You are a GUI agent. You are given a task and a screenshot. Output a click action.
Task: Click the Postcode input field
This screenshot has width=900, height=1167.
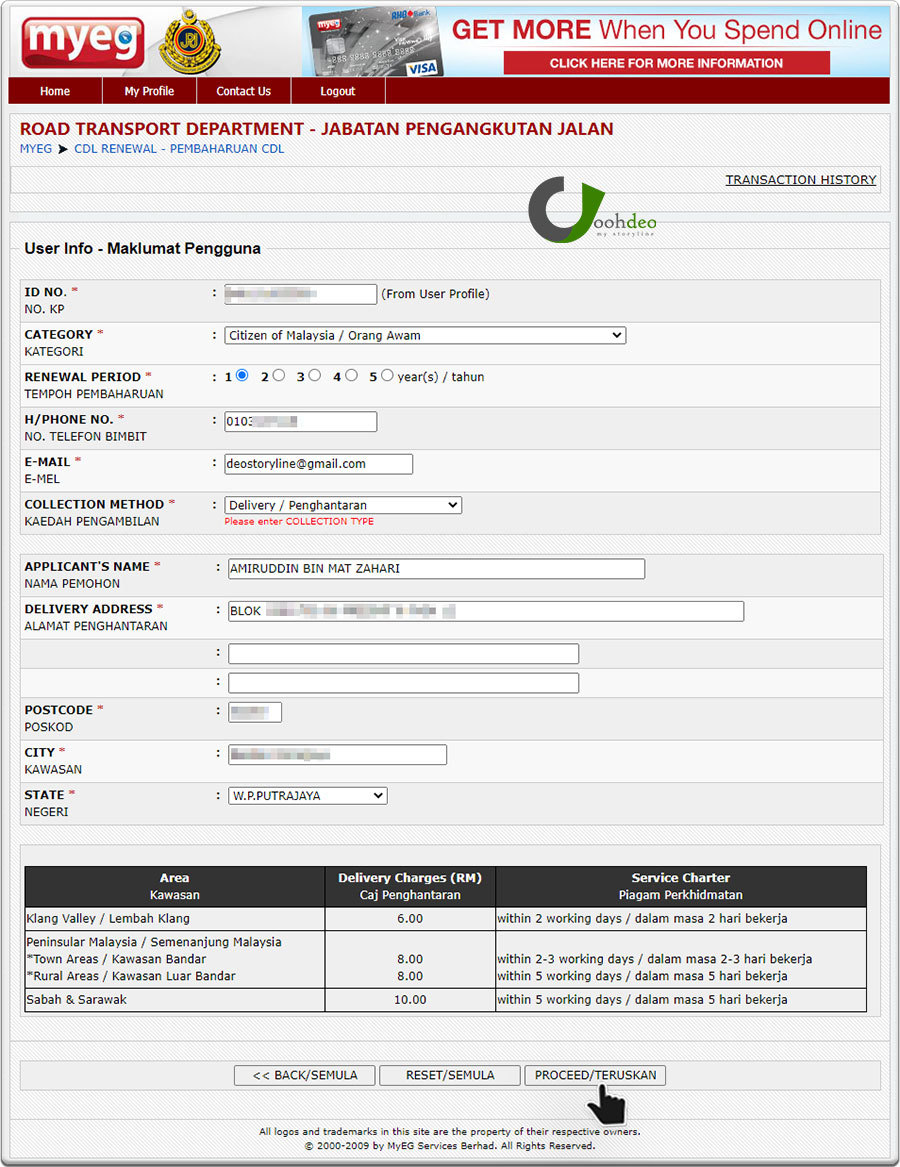pyautogui.click(x=255, y=712)
